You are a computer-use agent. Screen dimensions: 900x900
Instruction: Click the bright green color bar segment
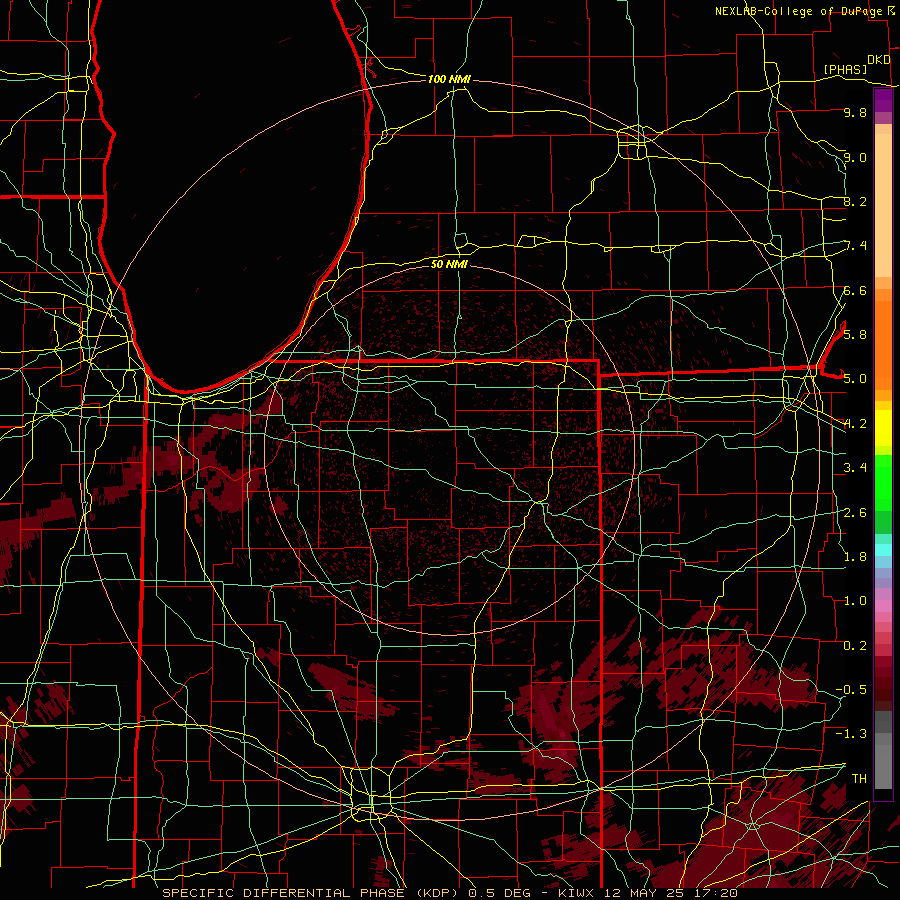[883, 482]
